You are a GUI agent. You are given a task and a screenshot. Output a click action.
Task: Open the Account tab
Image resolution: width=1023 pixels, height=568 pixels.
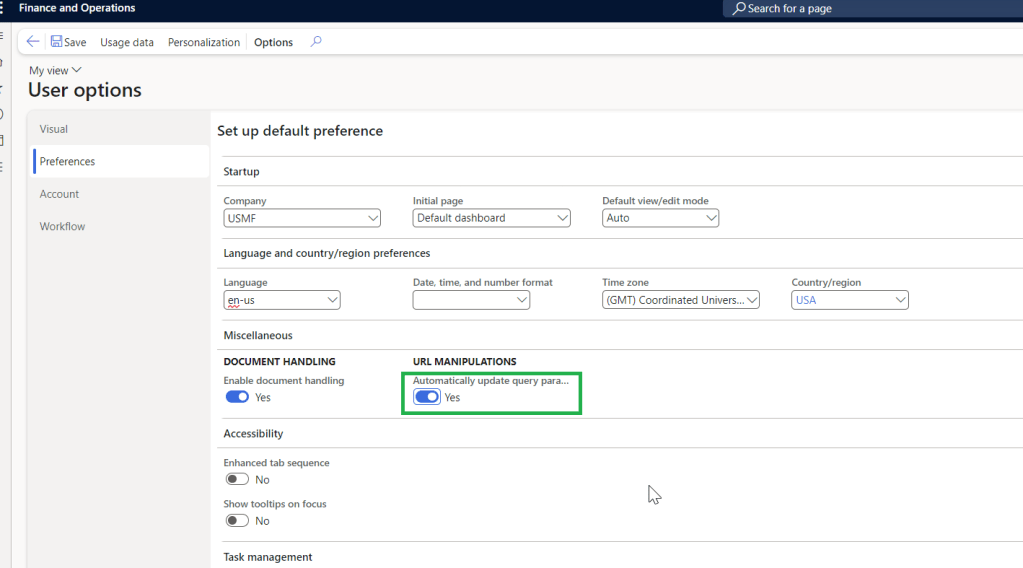click(x=59, y=194)
